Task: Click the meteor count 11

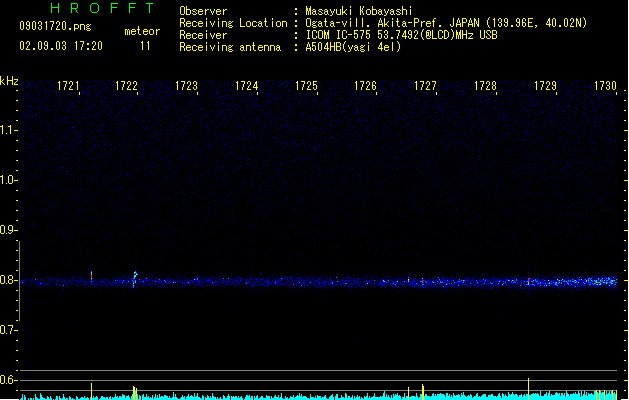Action: [x=145, y=46]
